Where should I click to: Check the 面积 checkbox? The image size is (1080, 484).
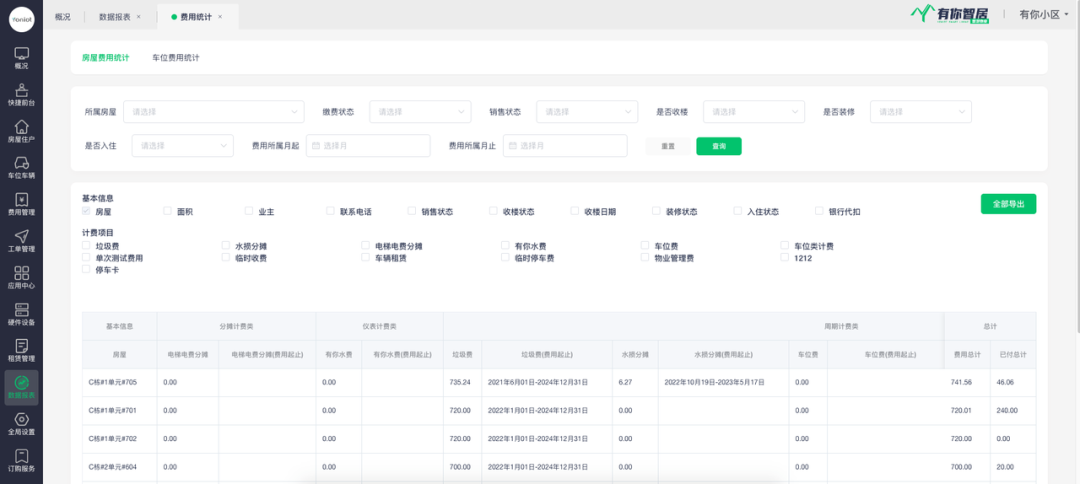coord(168,212)
